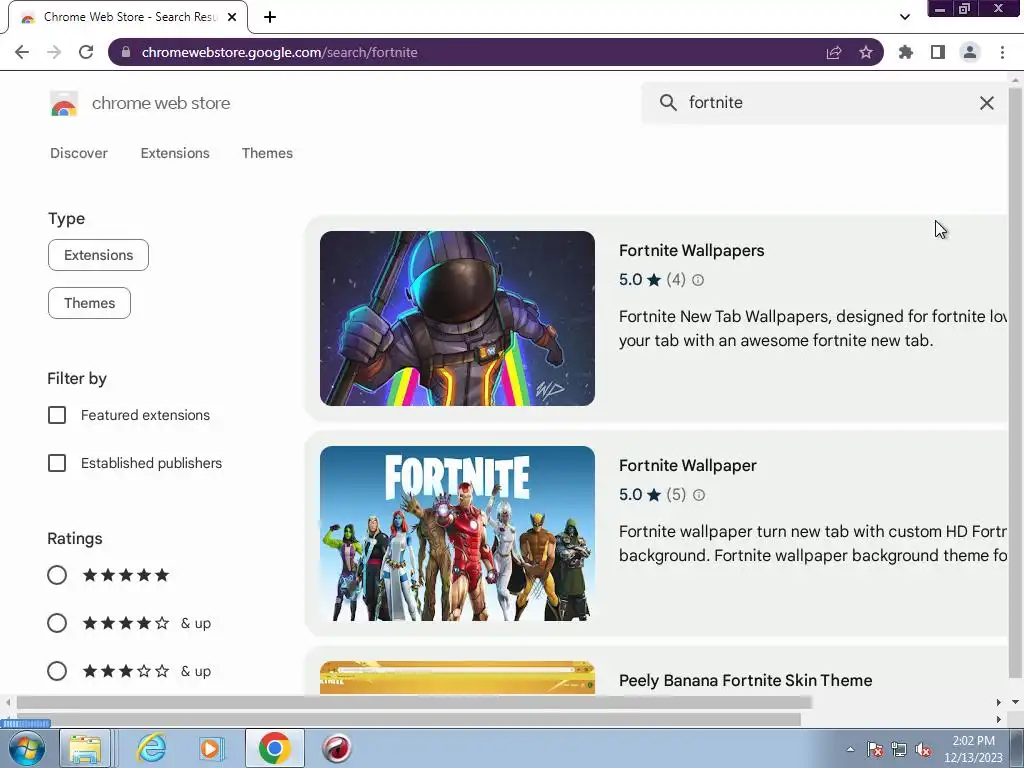Click the upper horizontal scrollbar thumb
The width and height of the screenshot is (1024, 768).
click(414, 703)
